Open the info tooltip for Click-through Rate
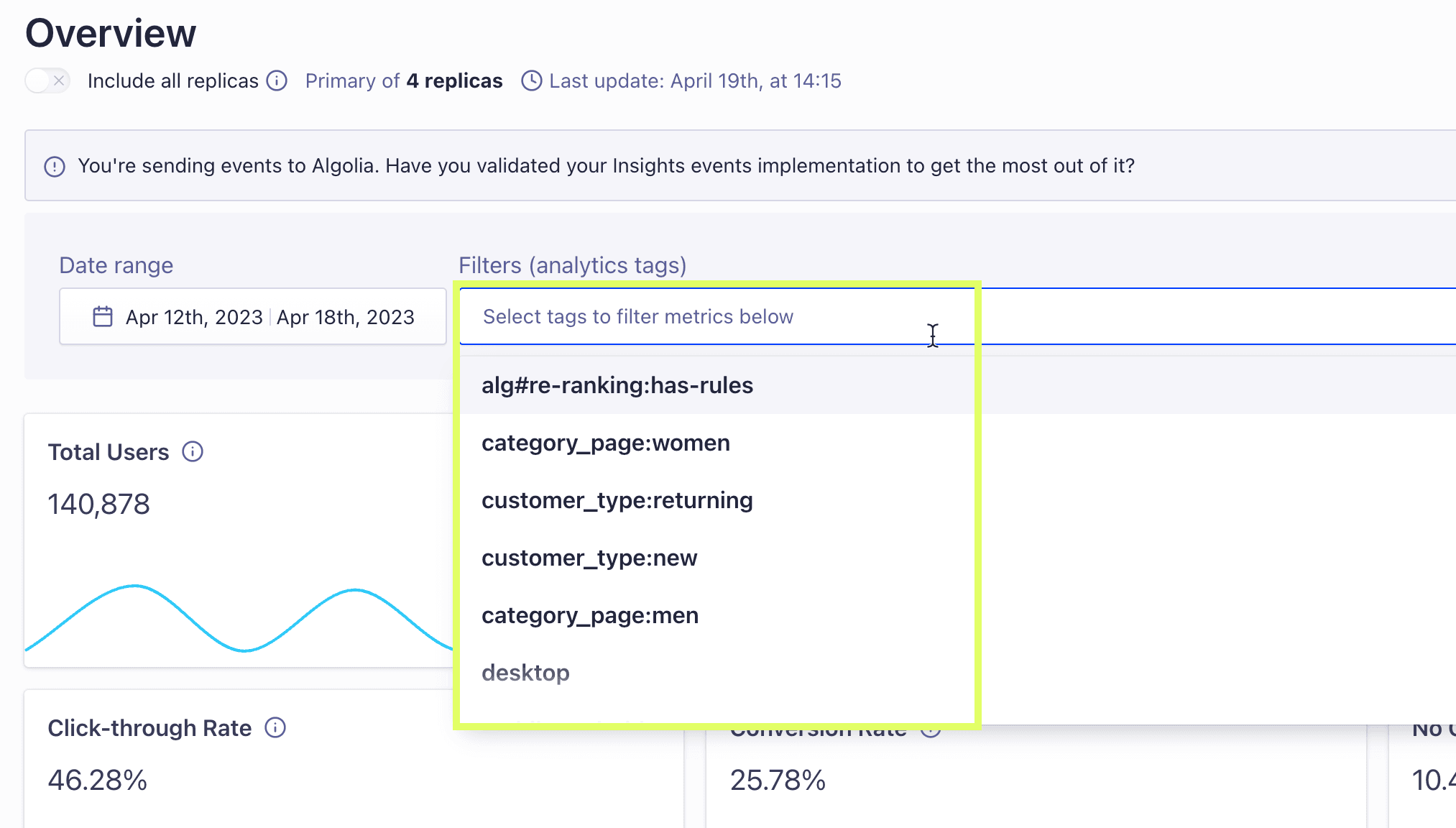1456x828 pixels. [x=275, y=728]
